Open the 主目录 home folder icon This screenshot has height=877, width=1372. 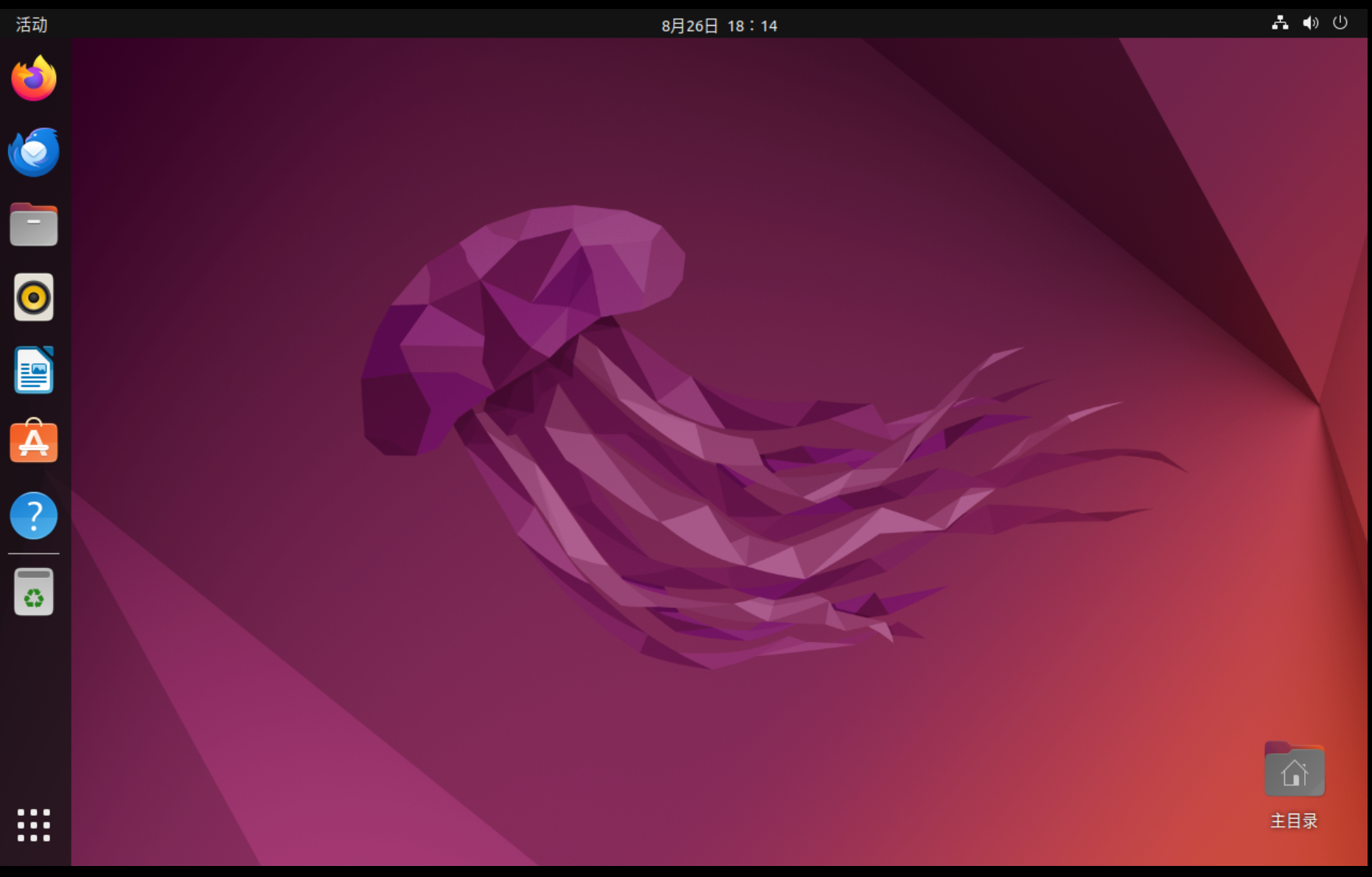coord(1295,769)
